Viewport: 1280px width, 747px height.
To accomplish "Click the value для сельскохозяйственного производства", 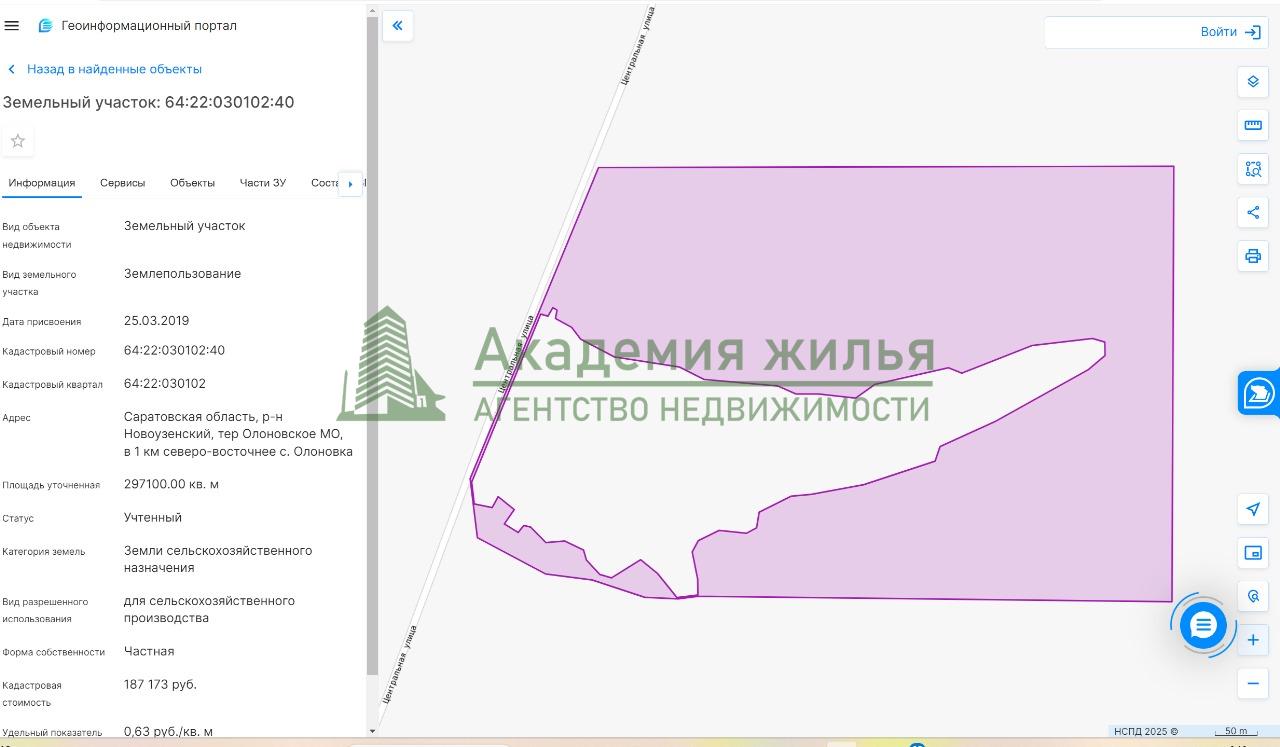I will coord(209,609).
